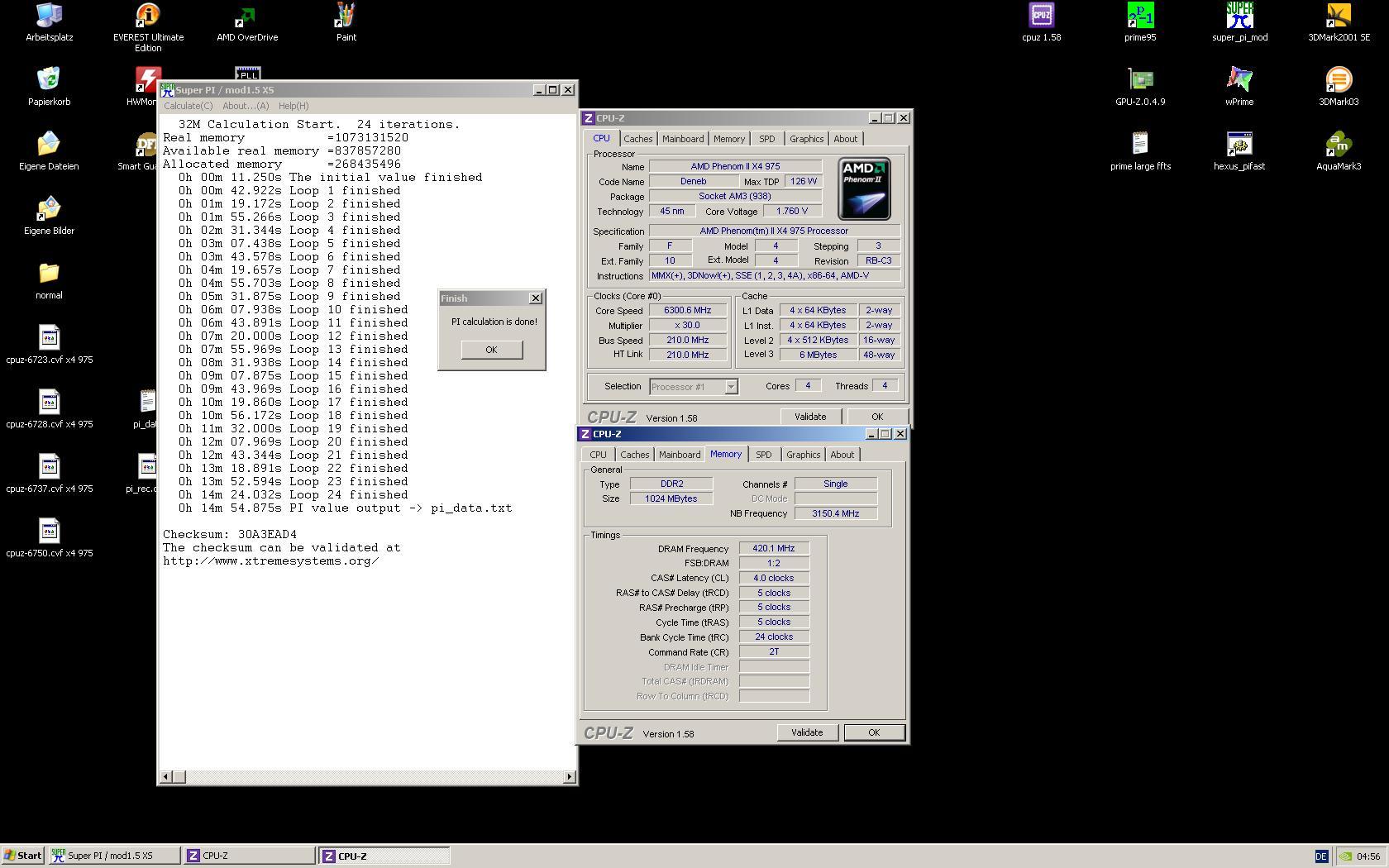
Task: Launch the prime95 desktop icon
Action: 1140,22
